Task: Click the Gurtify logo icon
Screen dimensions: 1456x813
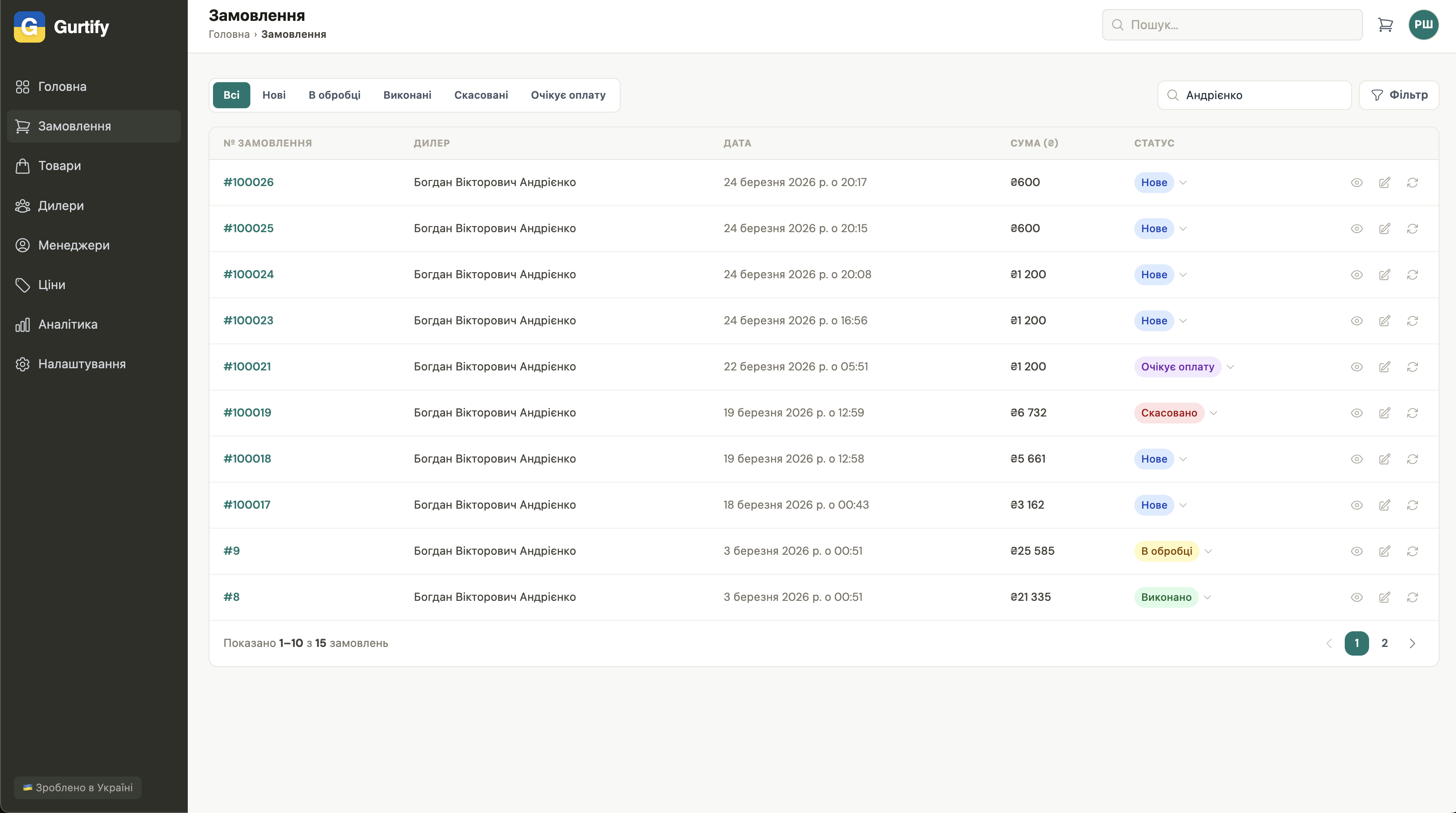Action: [30, 27]
